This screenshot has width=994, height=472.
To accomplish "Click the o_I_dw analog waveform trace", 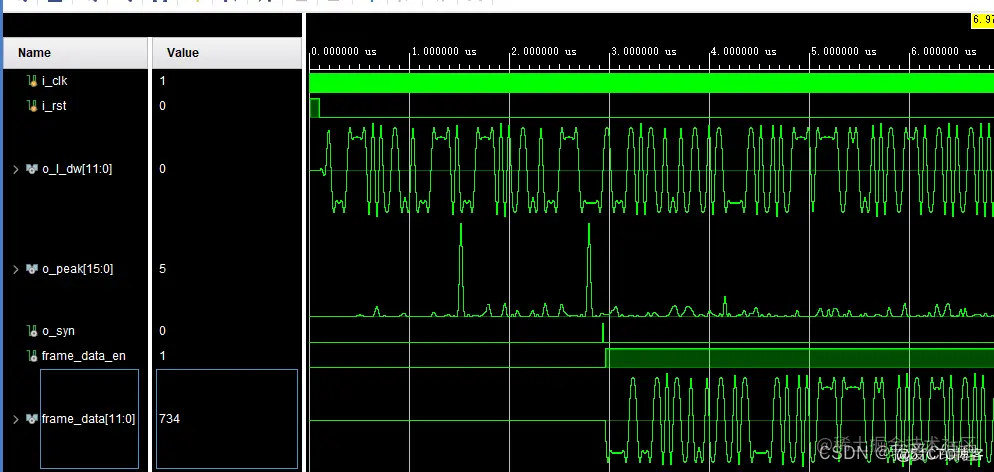I will click(x=652, y=170).
